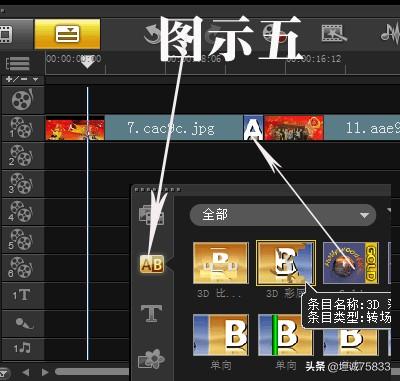The image size is (400, 381).
Task: Select the first 单向 transition thumbnail
Action: pos(221,335)
